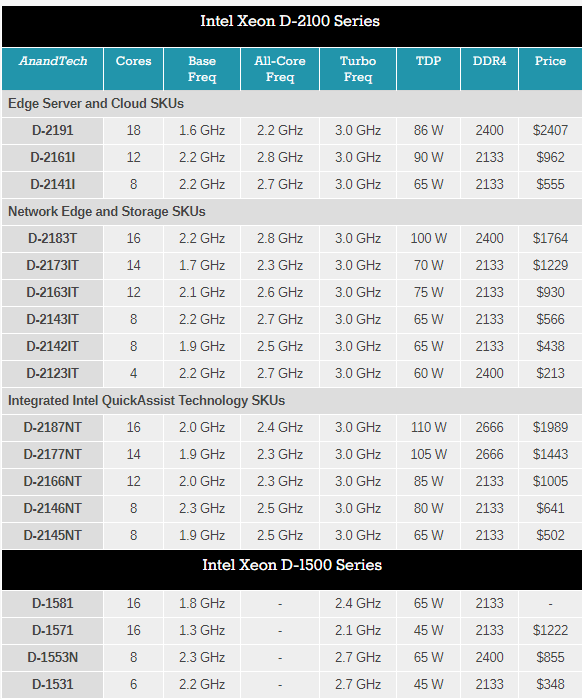Screen dimensions: 582x699
Task: Select the D-2173IT model name
Action: [x=53, y=266]
